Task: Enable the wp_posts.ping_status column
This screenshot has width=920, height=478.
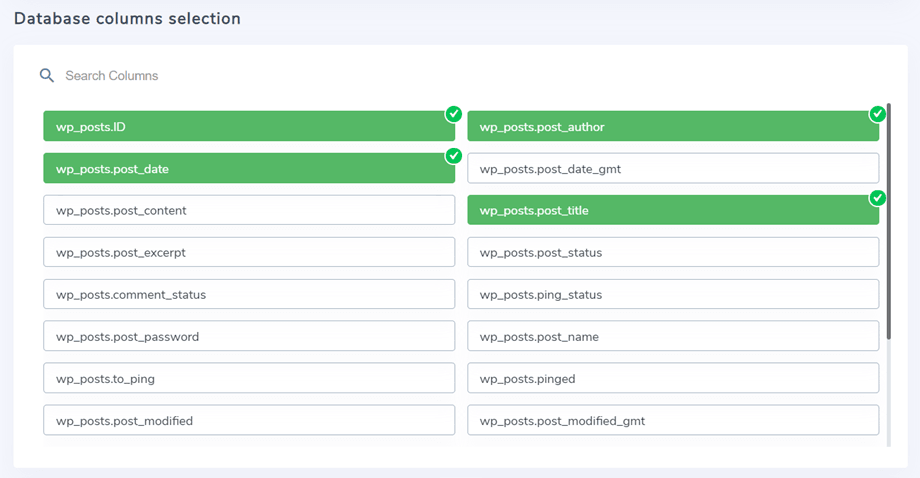Action: 673,294
